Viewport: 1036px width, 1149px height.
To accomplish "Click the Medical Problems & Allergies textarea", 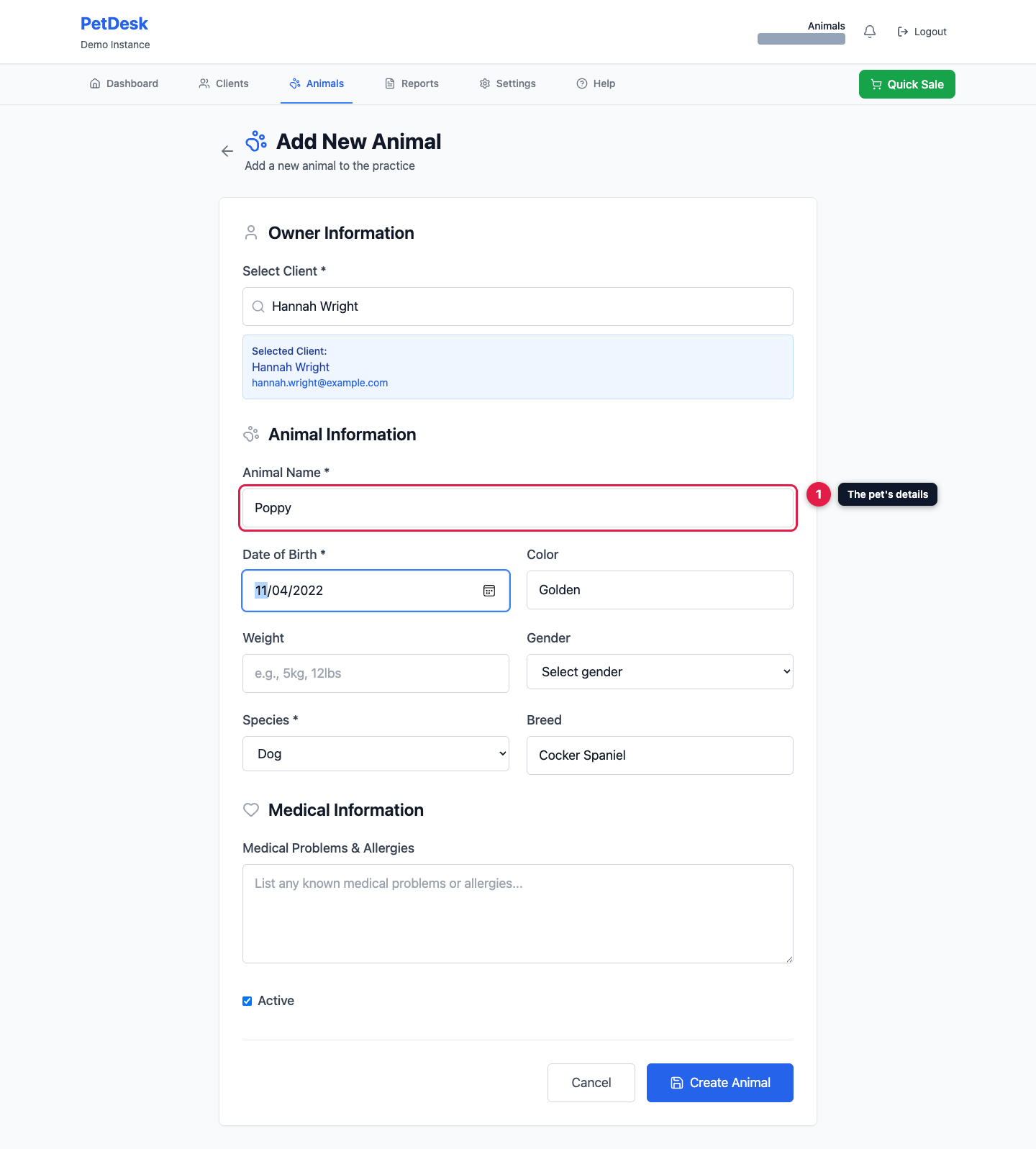I will click(518, 914).
